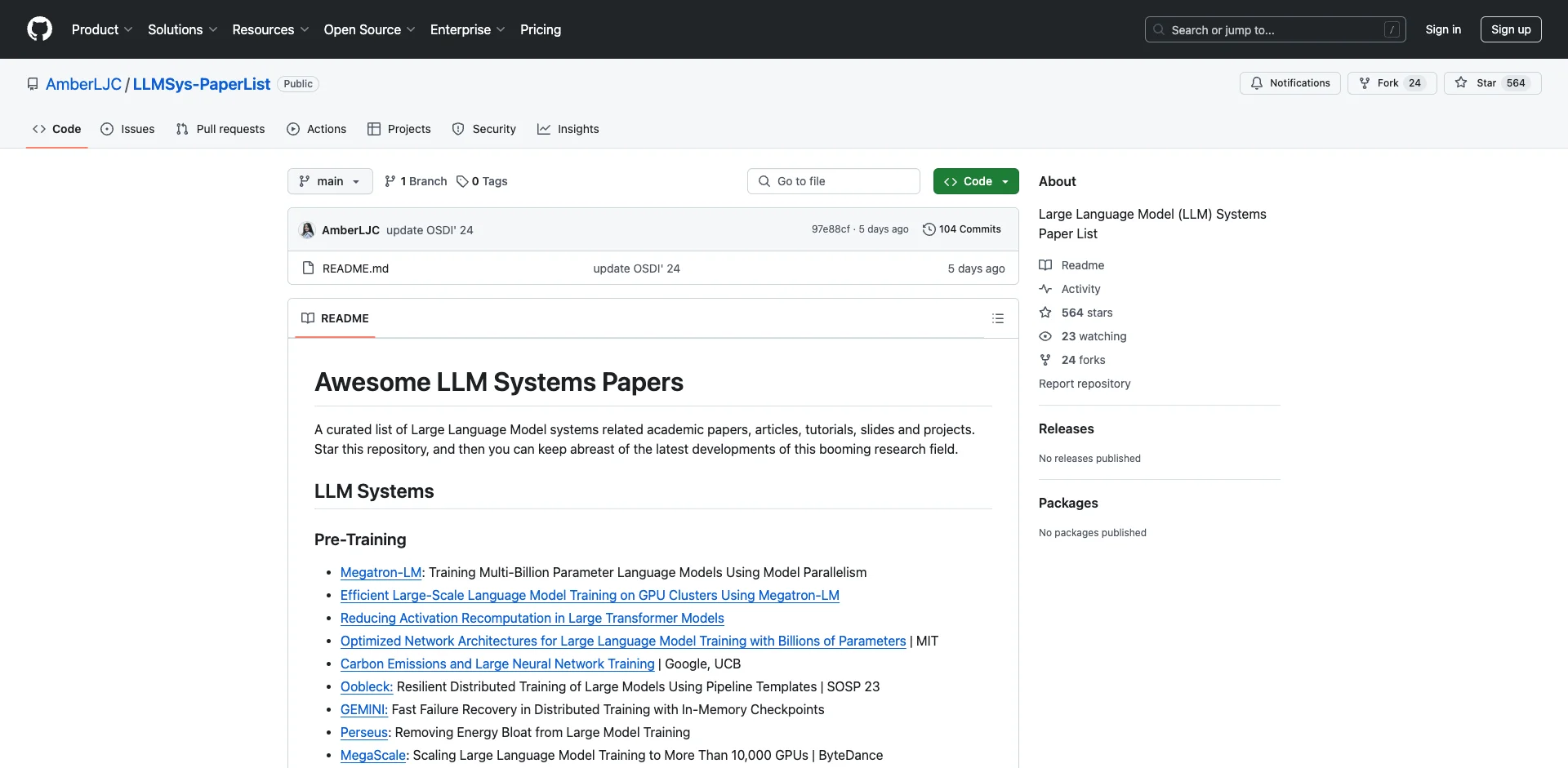
Task: Open the Perseus paper link
Action: click(364, 733)
